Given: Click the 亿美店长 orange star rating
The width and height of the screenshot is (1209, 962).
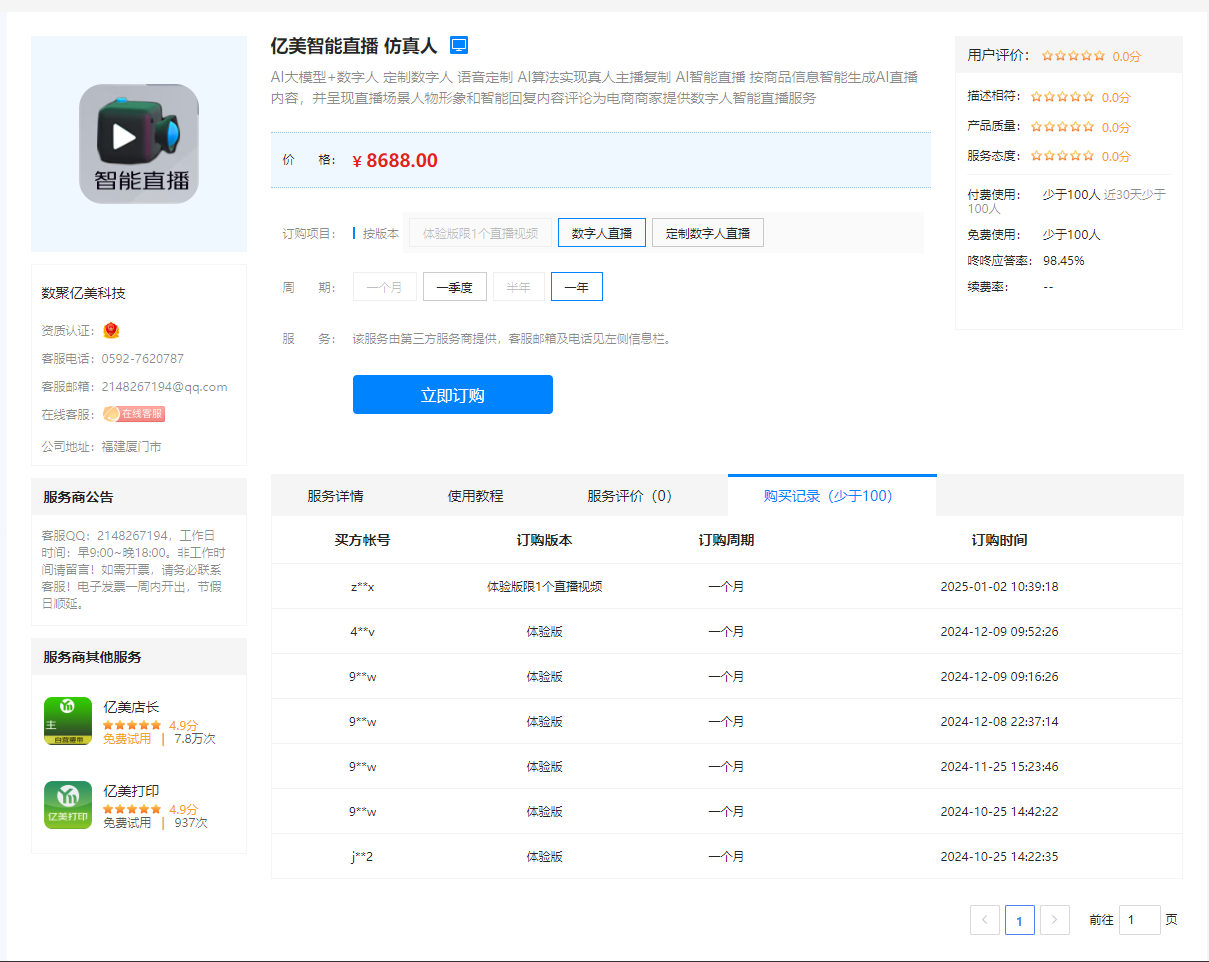Looking at the screenshot, I should (132, 725).
